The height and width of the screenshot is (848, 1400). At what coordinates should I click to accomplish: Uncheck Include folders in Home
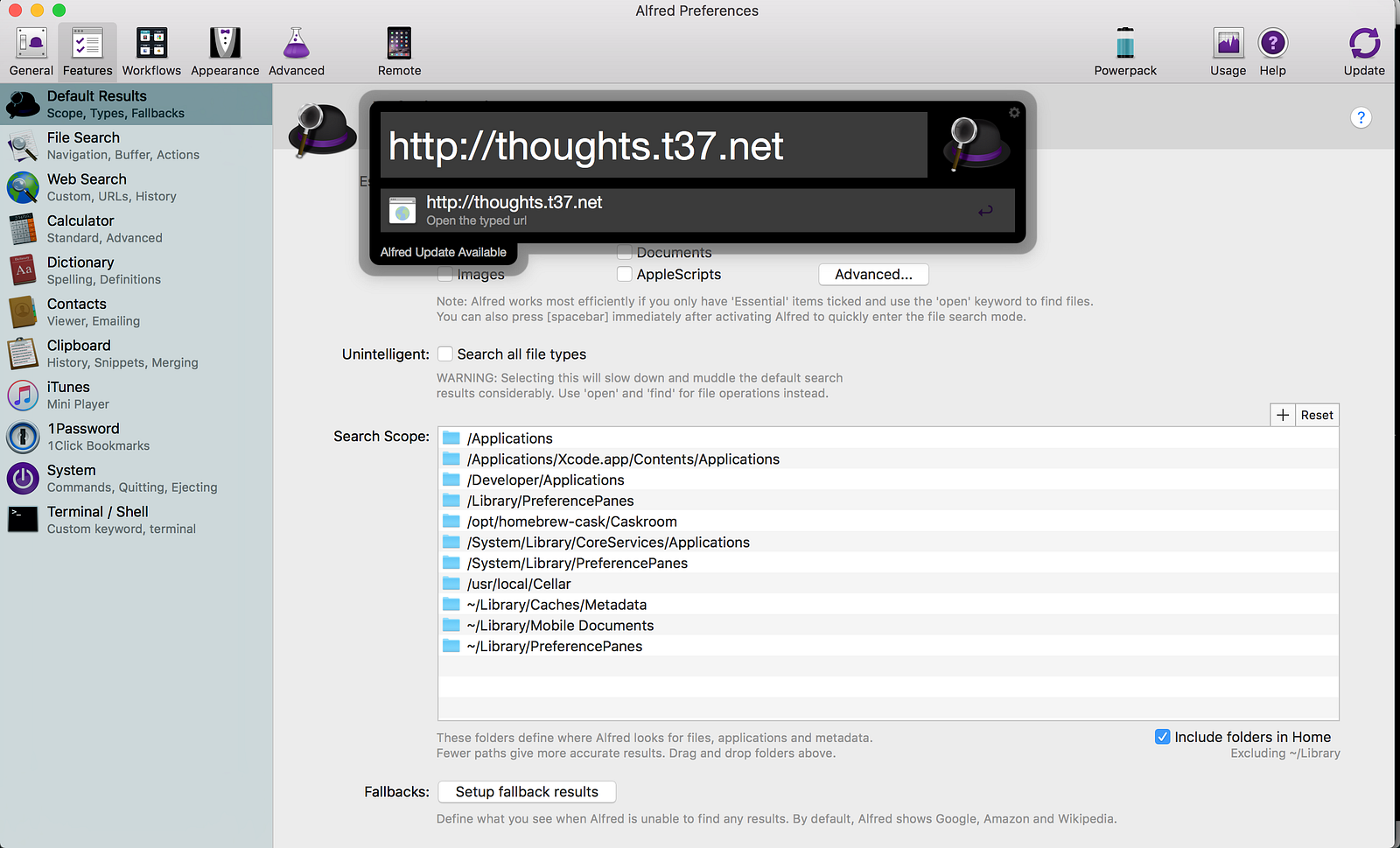coord(1162,737)
